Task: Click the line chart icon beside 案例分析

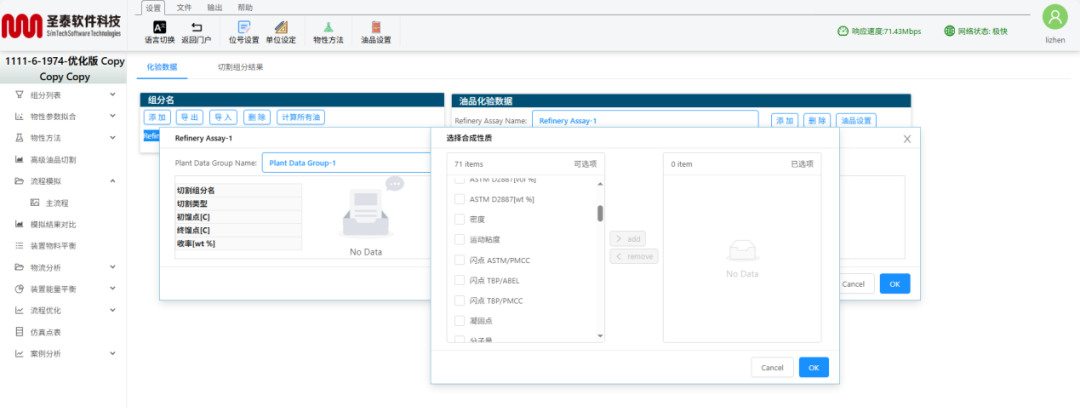Action: coord(19,354)
